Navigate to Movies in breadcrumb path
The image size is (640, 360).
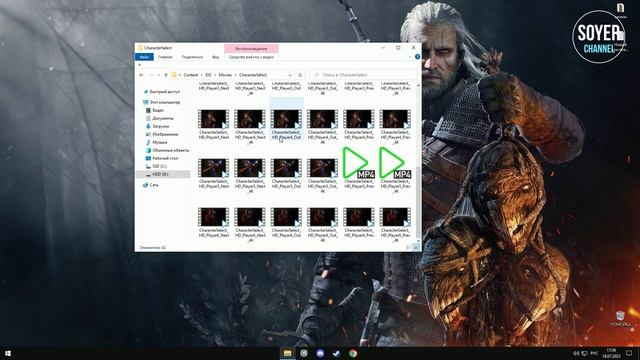(x=225, y=75)
